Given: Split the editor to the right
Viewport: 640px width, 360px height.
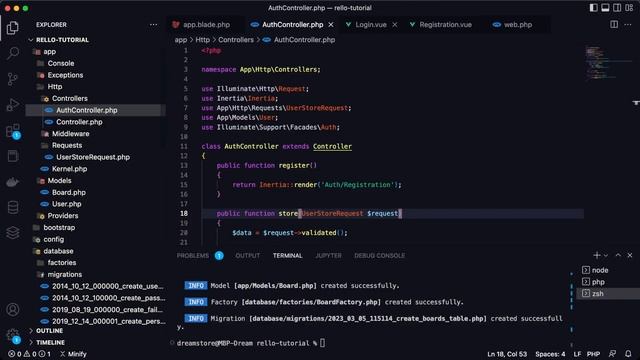Looking at the screenshot, I should [614, 24].
